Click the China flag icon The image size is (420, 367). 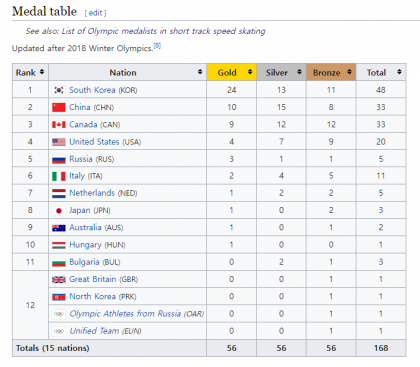click(59, 107)
